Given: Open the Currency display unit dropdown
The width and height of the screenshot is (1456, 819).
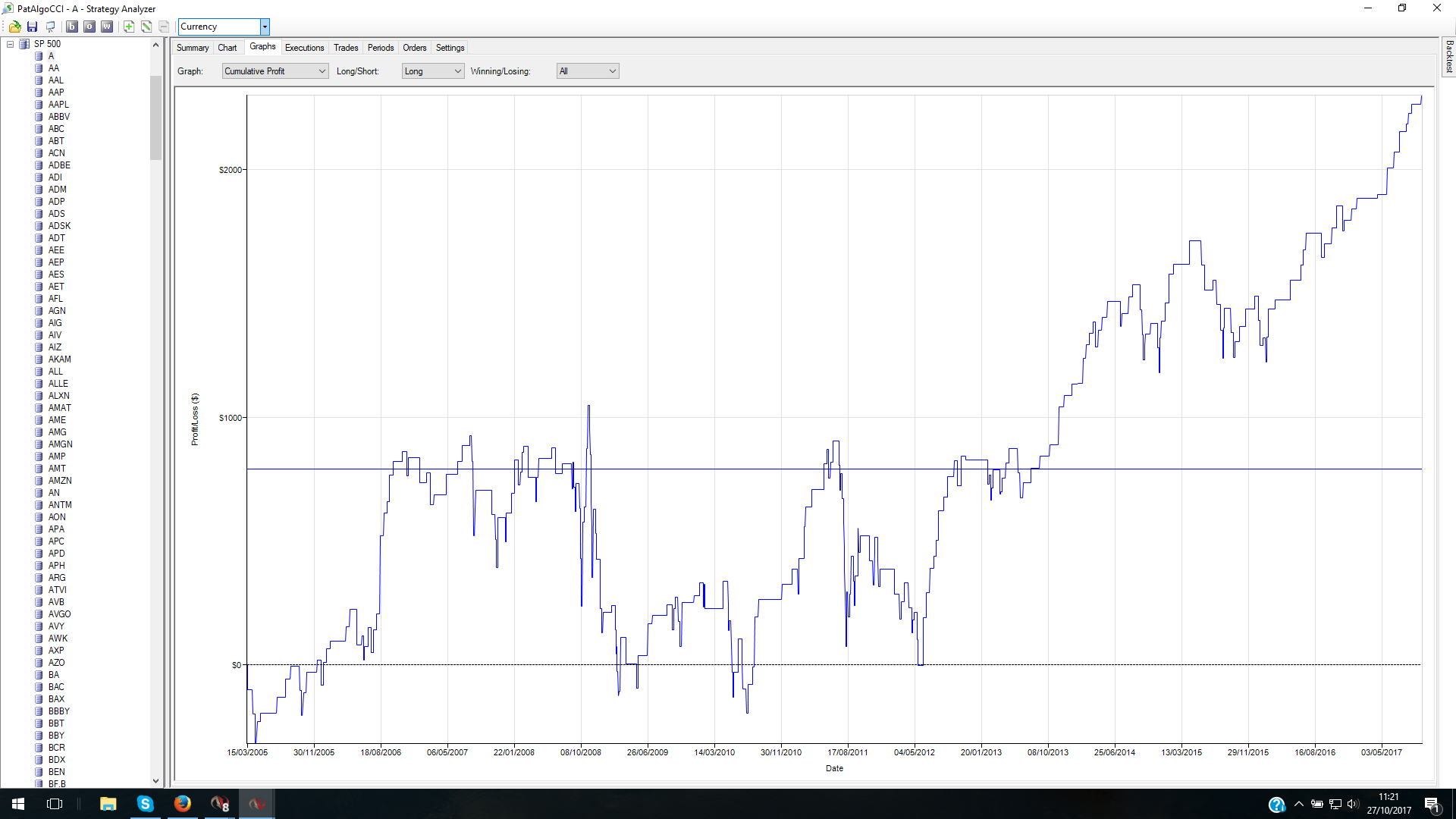Looking at the screenshot, I should point(265,27).
